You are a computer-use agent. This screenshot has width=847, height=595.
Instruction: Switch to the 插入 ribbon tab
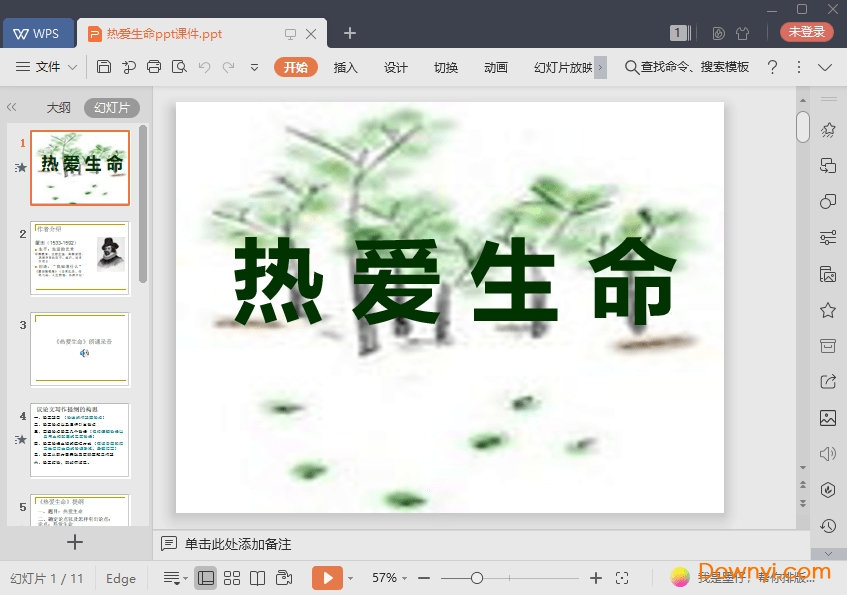pyautogui.click(x=344, y=67)
